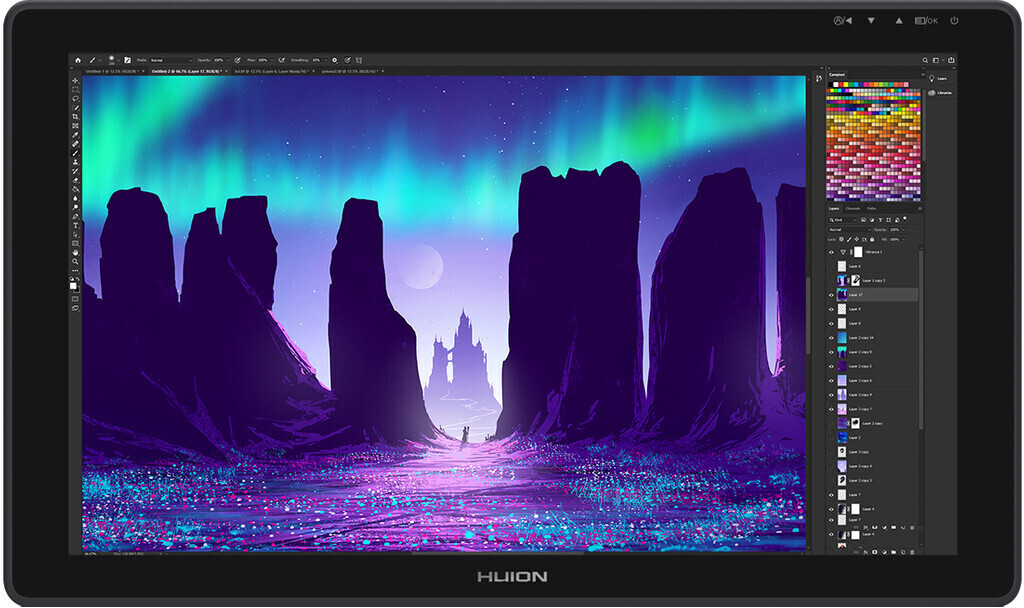This screenshot has width=1024, height=608.
Task: Select the Clone Stamp tool
Action: pyautogui.click(x=75, y=162)
